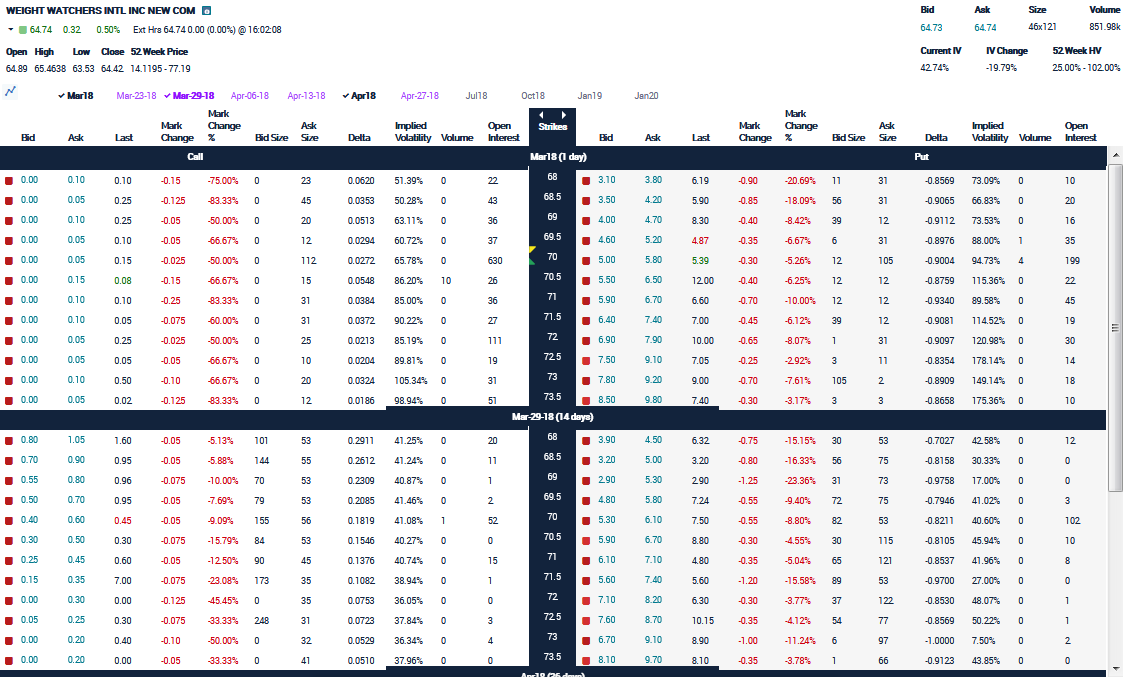Click the Mar18 strike 70 cell

tap(552, 256)
